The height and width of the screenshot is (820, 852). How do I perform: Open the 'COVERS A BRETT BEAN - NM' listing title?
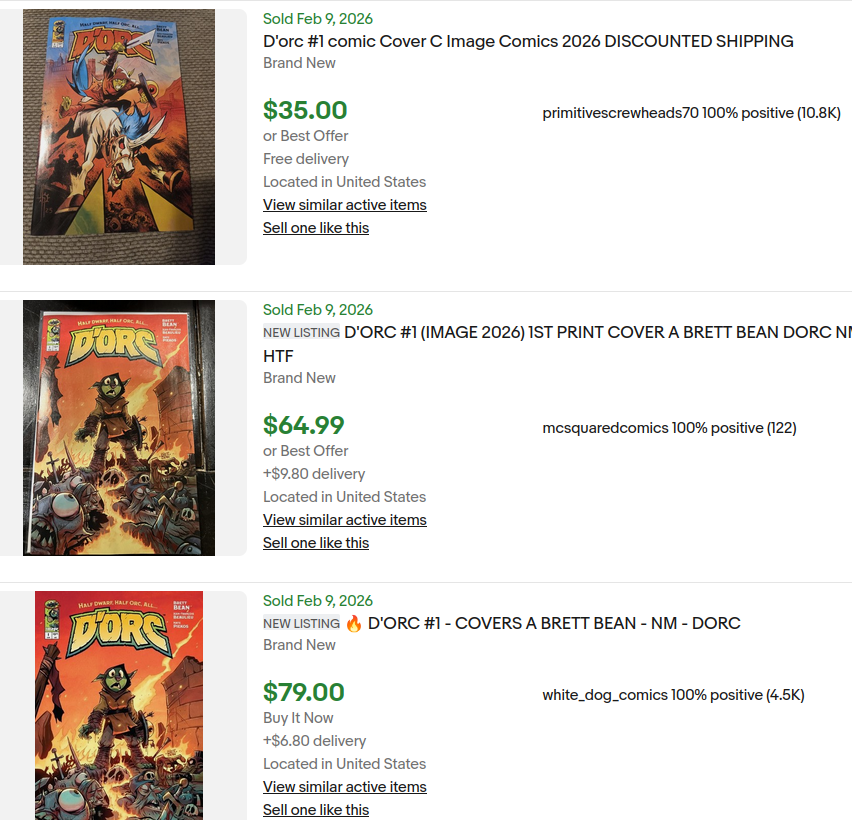coord(554,623)
